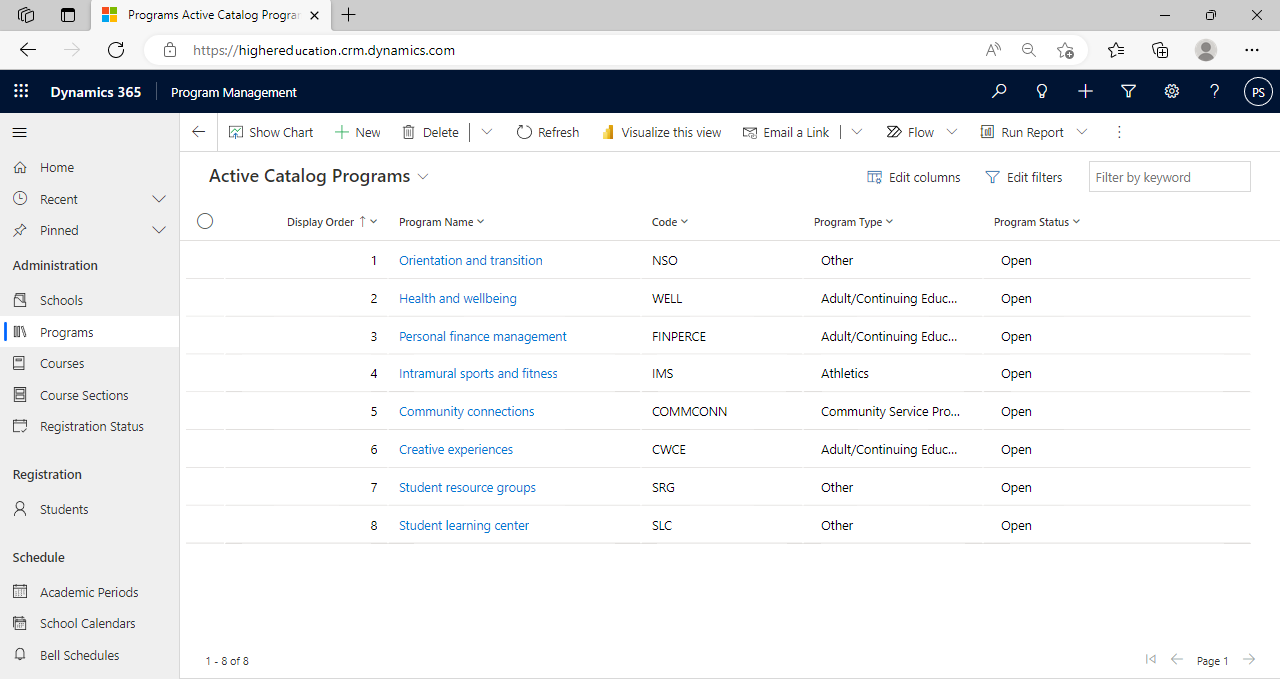The height and width of the screenshot is (679, 1280).
Task: Open the Edit columns panel
Action: pos(913,177)
